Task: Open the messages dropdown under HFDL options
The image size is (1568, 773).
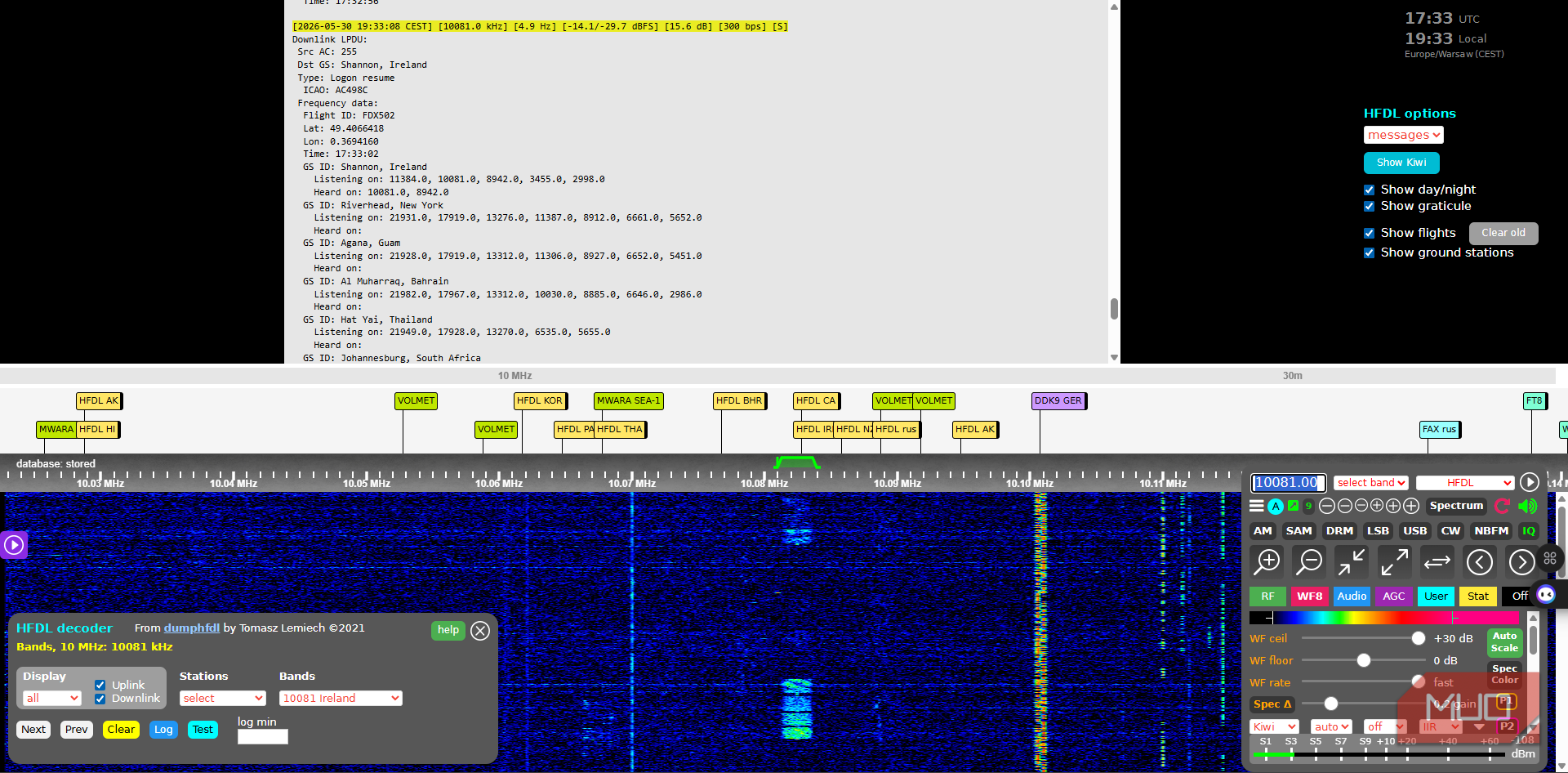Action: tap(1403, 135)
